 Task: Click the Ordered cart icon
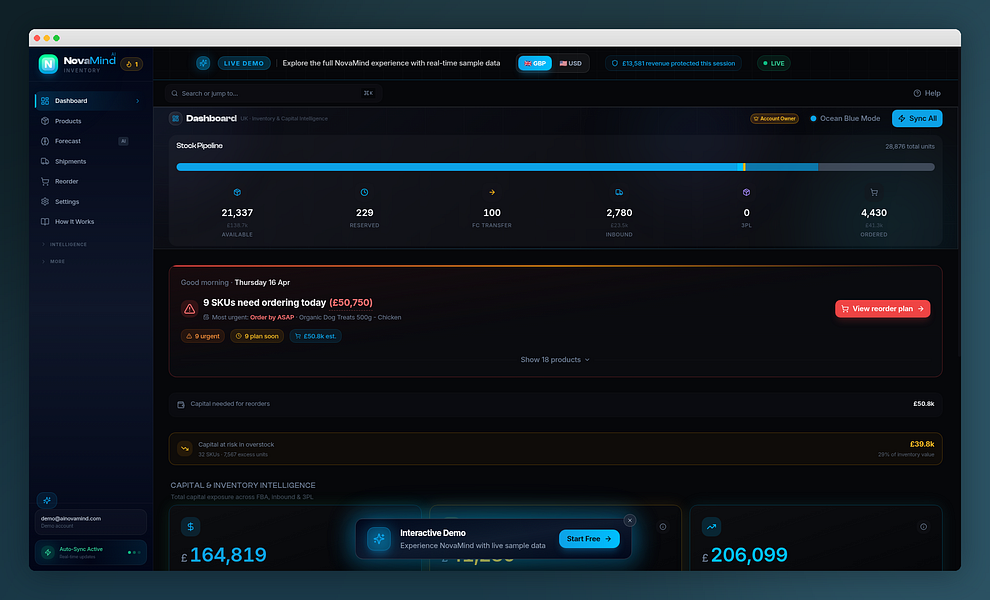pyautogui.click(x=874, y=192)
